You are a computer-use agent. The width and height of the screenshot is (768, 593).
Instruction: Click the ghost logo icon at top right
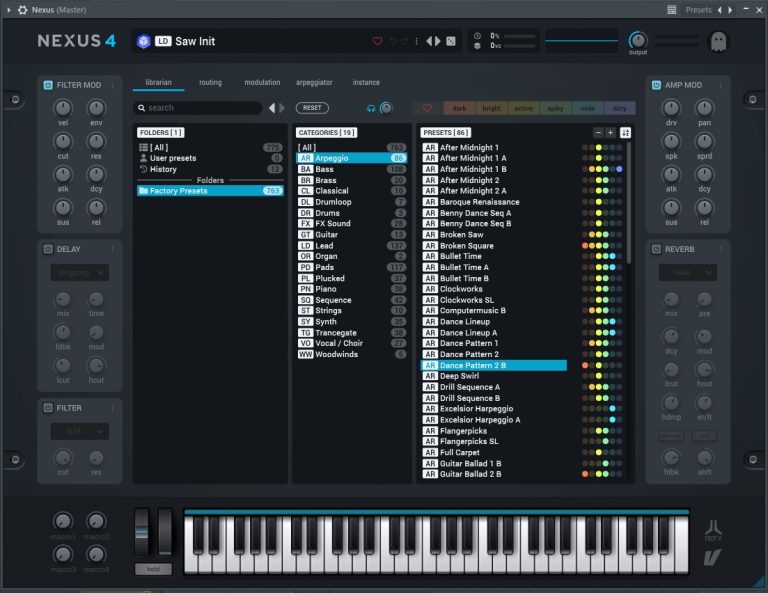[x=718, y=42]
